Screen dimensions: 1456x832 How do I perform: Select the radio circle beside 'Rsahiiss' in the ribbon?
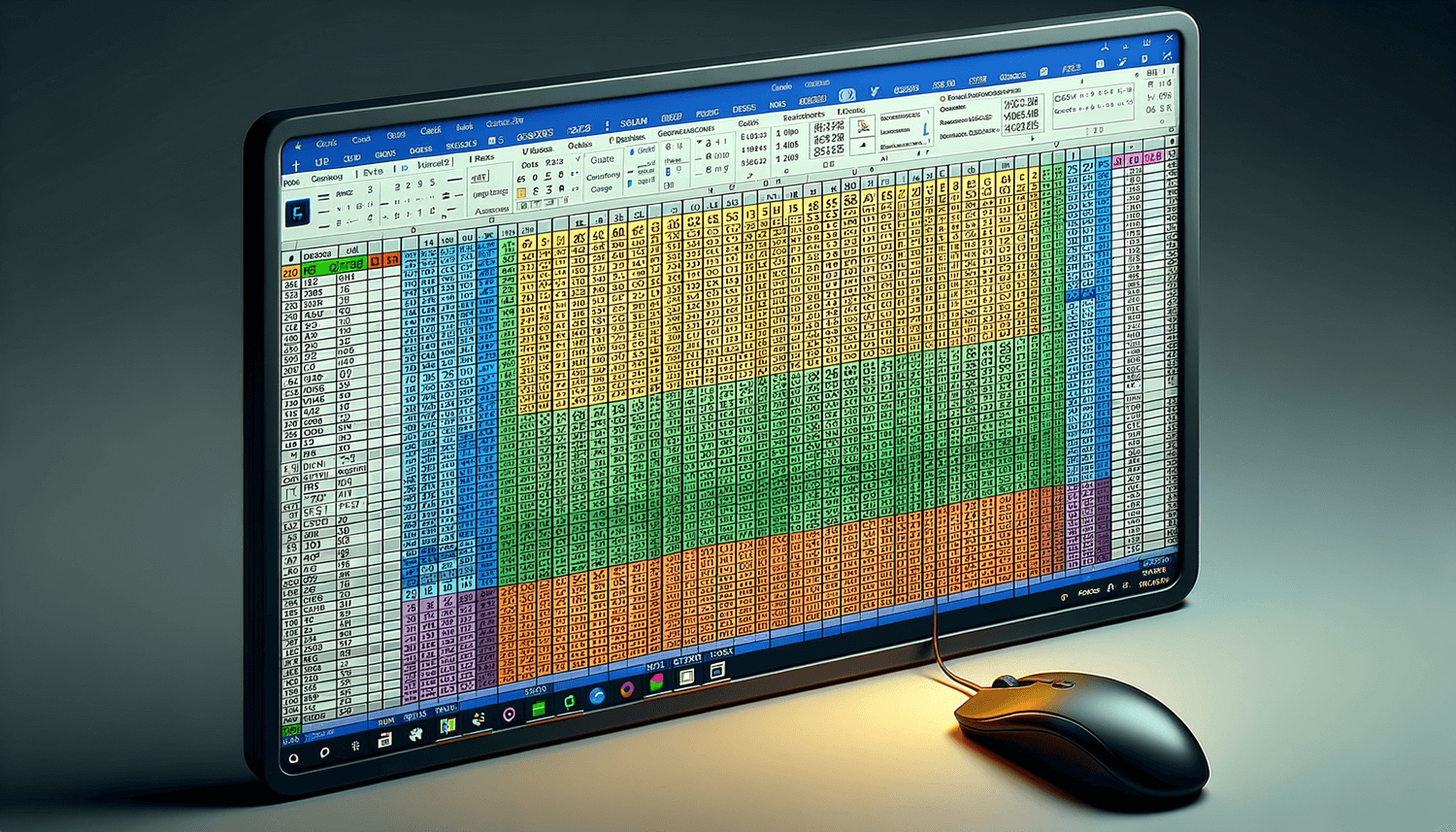(612, 141)
